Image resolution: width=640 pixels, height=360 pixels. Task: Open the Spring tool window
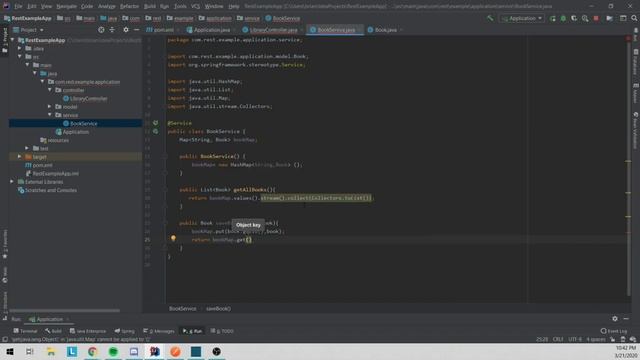[124, 331]
